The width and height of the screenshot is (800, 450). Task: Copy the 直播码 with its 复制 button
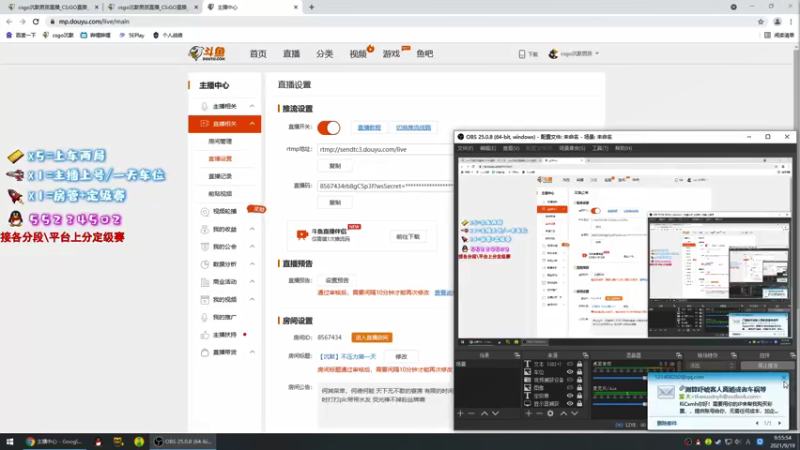pyautogui.click(x=335, y=203)
